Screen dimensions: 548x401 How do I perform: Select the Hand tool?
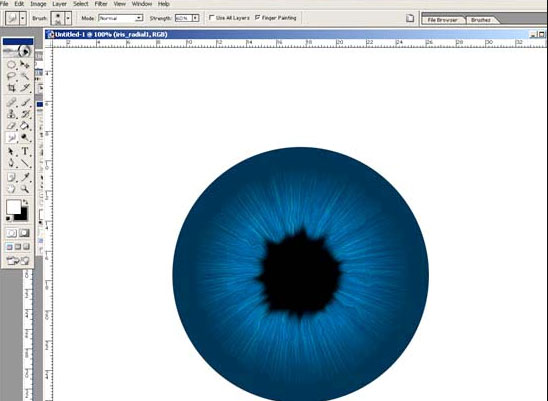11,189
